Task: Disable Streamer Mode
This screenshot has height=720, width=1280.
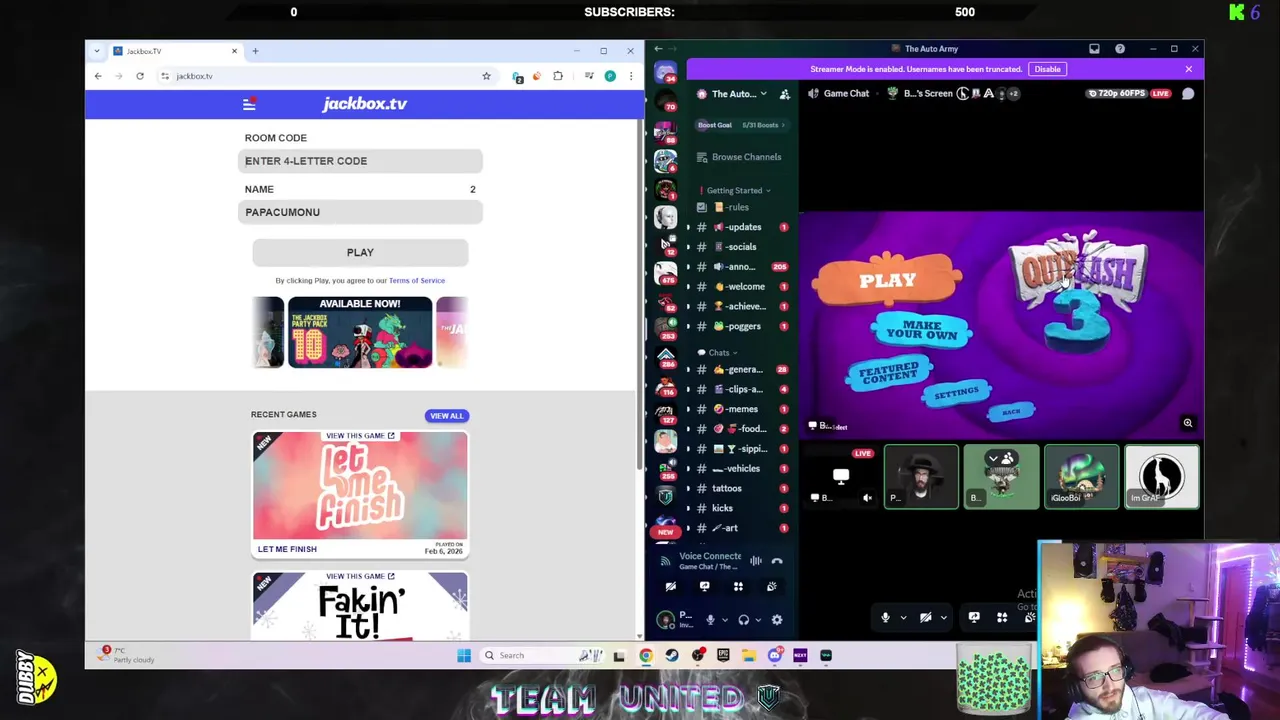Action: (x=1047, y=69)
